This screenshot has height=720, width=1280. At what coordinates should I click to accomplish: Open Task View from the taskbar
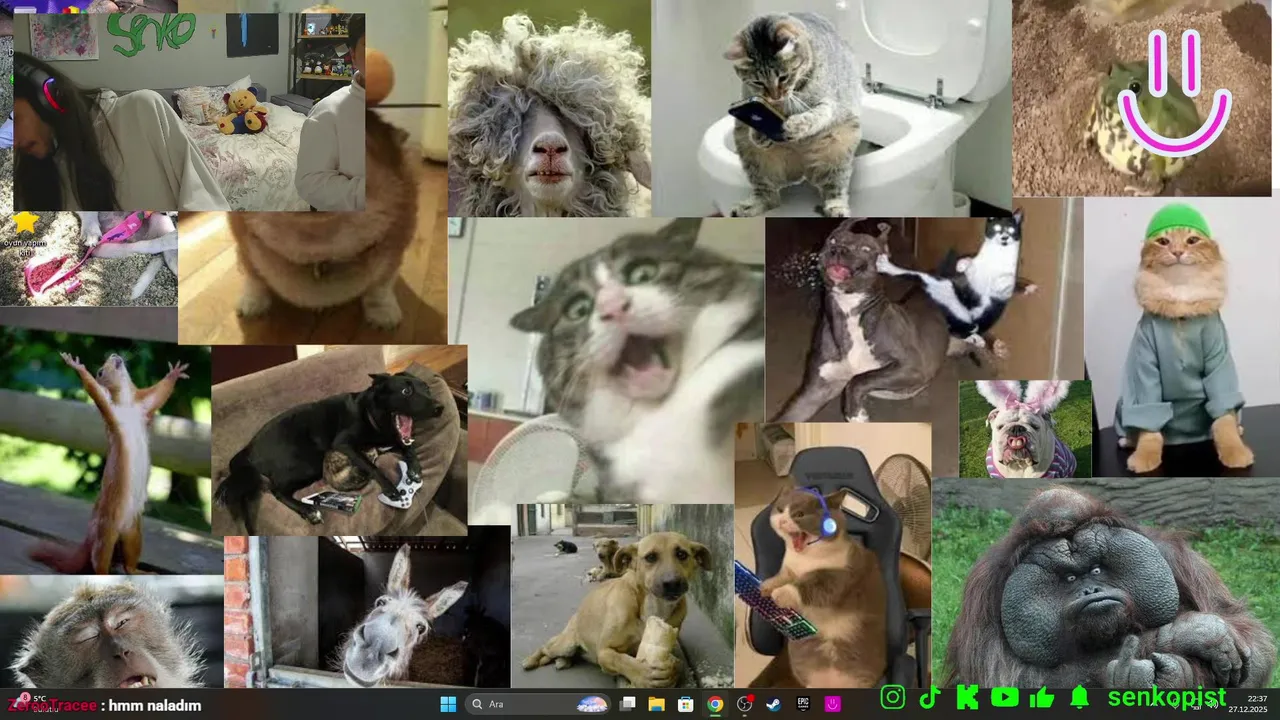tap(627, 704)
